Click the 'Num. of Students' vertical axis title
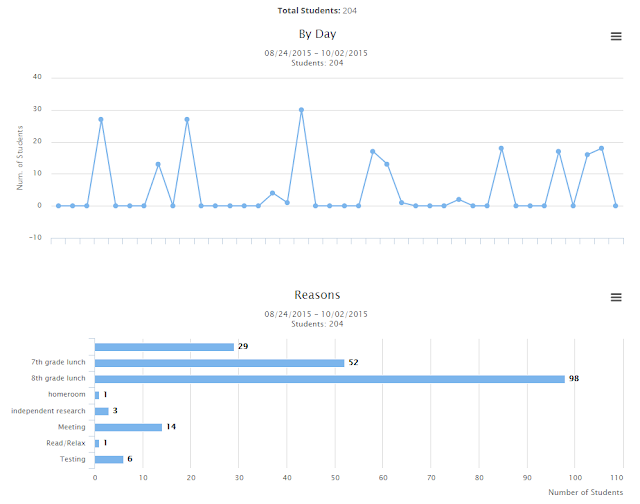This screenshot has width=640, height=504. [20, 158]
